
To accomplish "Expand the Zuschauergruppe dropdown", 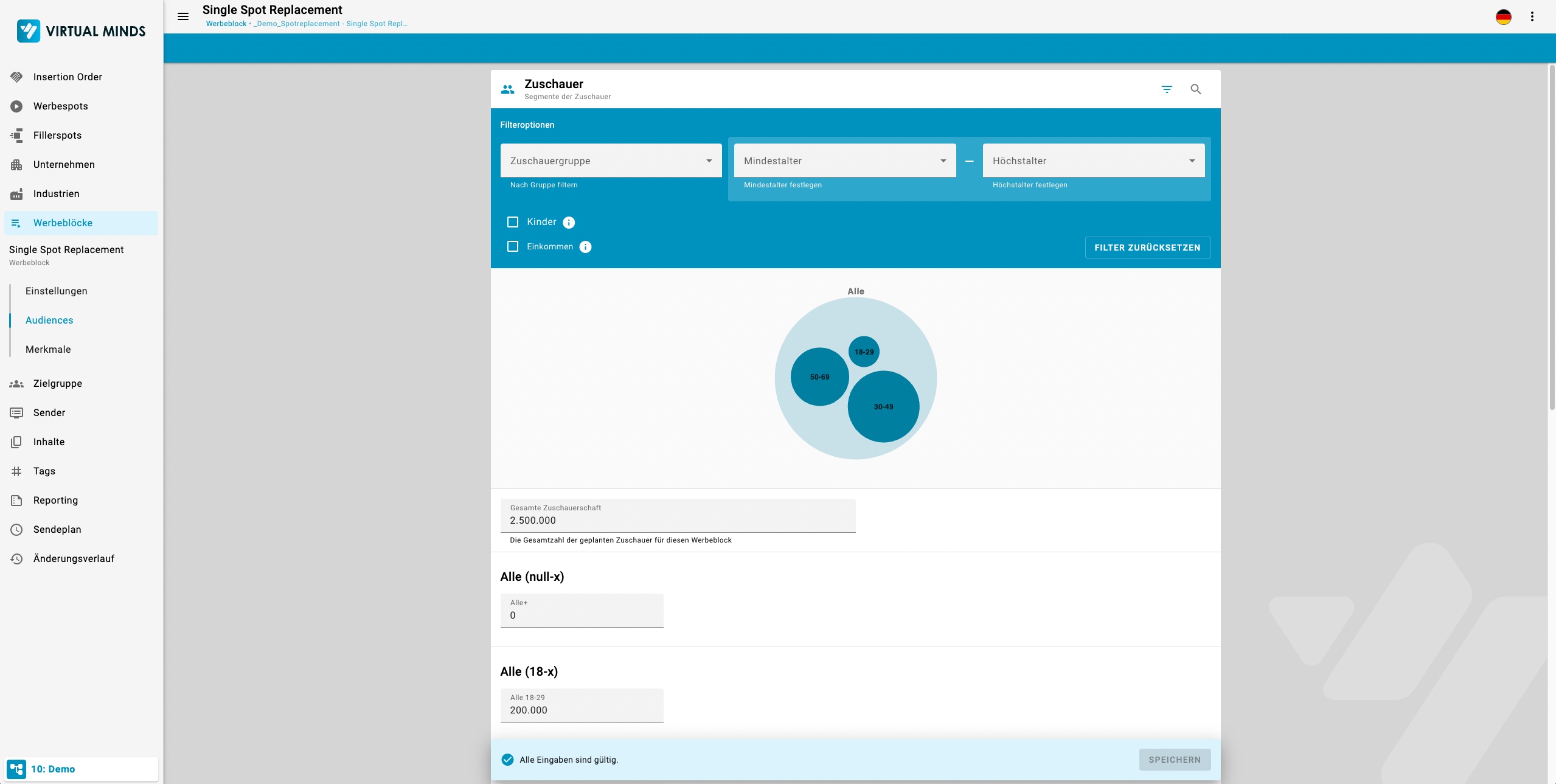I will point(611,161).
